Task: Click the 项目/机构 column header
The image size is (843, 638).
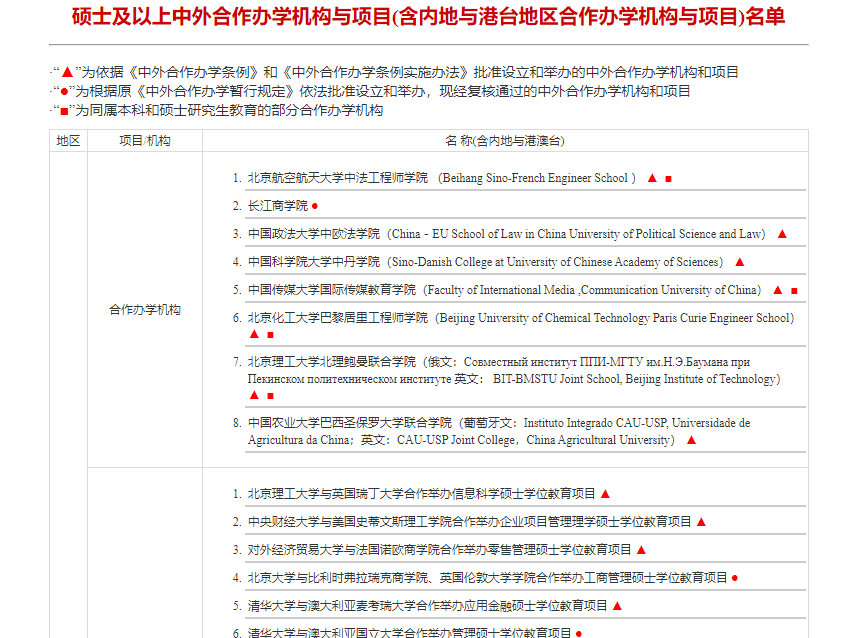Action: tap(145, 141)
